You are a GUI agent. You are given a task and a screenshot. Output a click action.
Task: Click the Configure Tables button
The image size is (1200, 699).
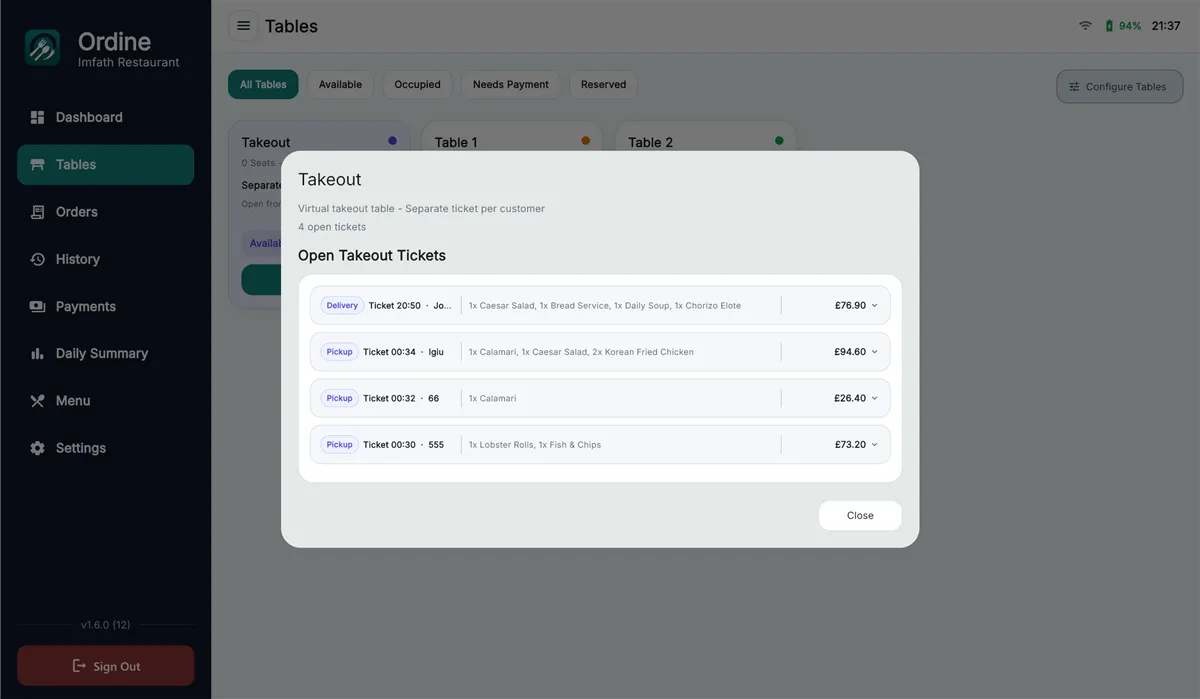click(1119, 87)
